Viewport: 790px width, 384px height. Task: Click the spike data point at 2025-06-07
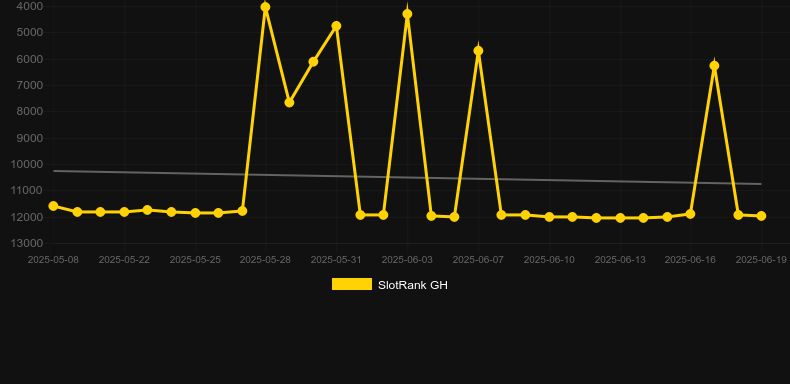tap(478, 51)
